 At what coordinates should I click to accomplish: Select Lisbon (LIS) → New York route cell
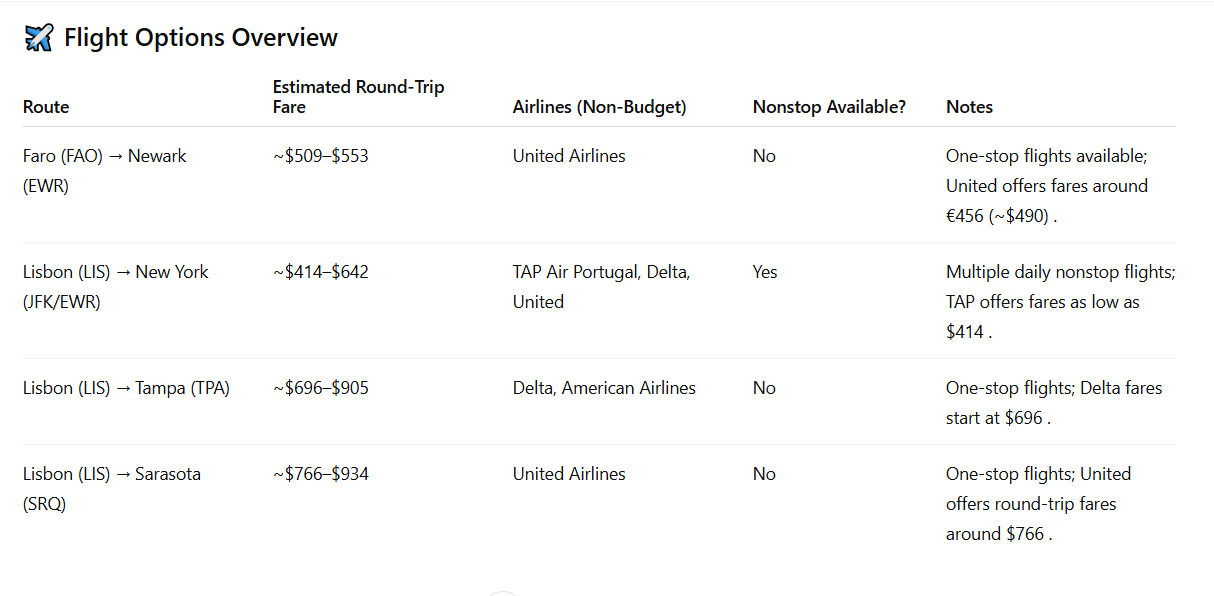(x=116, y=287)
